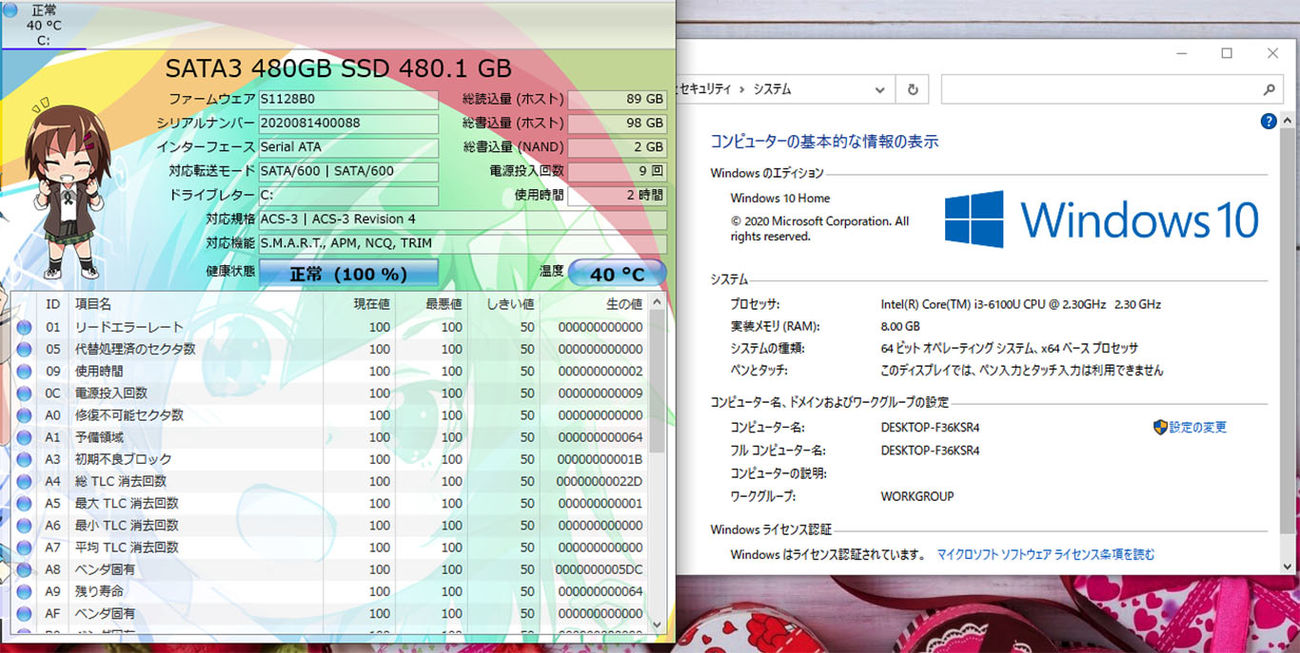1300x653 pixels.
Task: Click the status orb of A7 平均 TLC 消去回数
Action: click(x=24, y=547)
